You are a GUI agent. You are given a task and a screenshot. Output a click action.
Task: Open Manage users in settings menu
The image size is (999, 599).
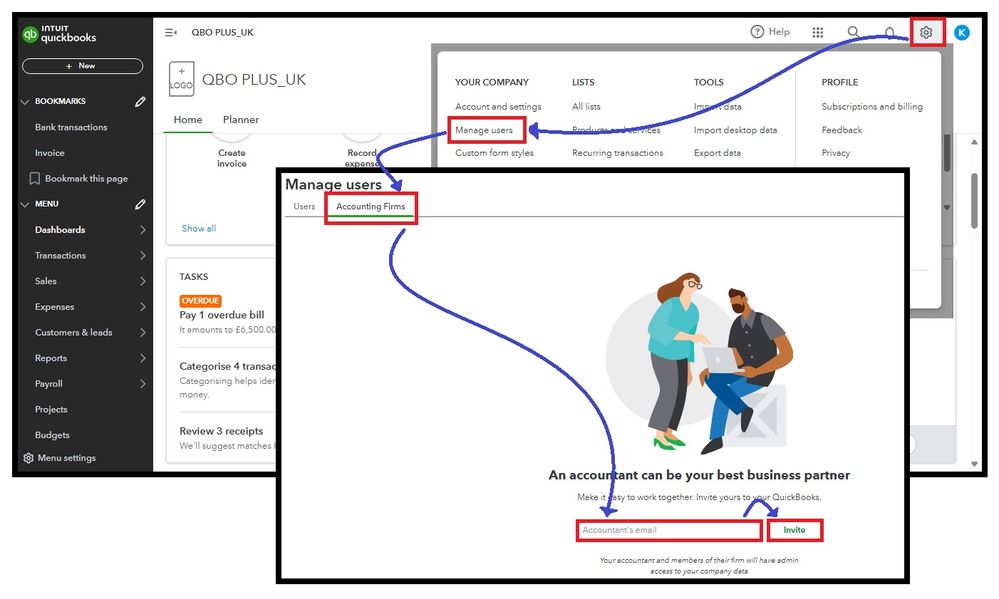(x=484, y=130)
